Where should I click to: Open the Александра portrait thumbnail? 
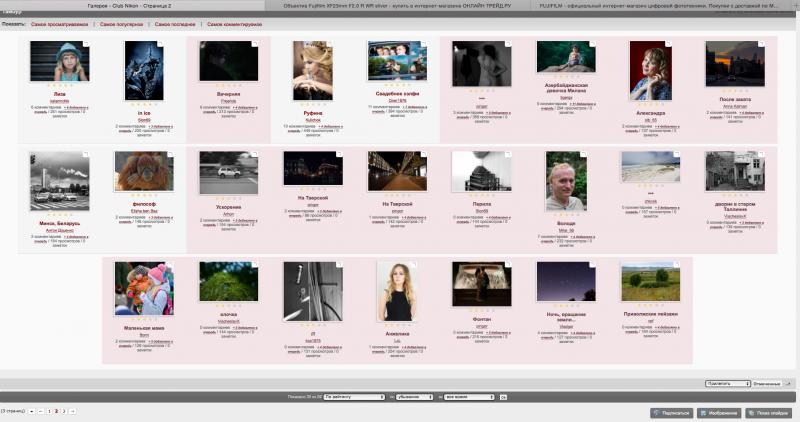click(x=651, y=70)
